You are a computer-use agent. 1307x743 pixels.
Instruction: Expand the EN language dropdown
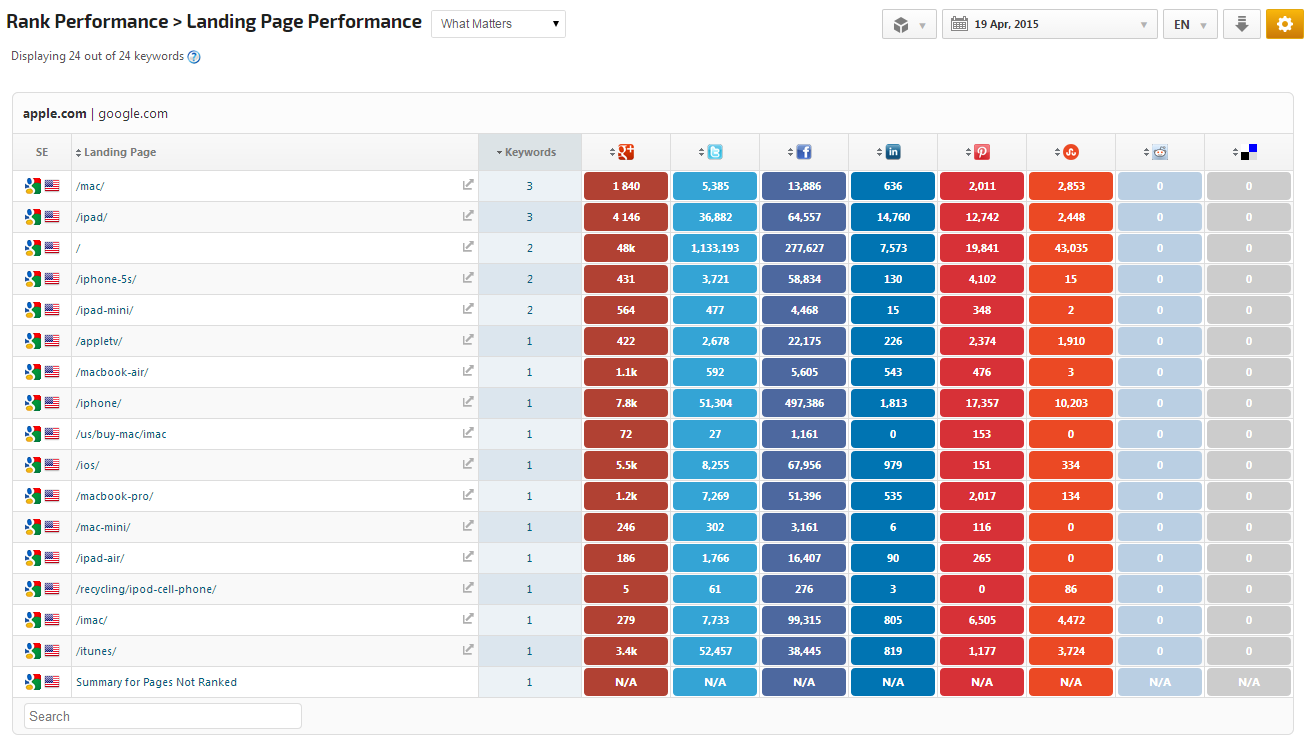pyautogui.click(x=1189, y=25)
